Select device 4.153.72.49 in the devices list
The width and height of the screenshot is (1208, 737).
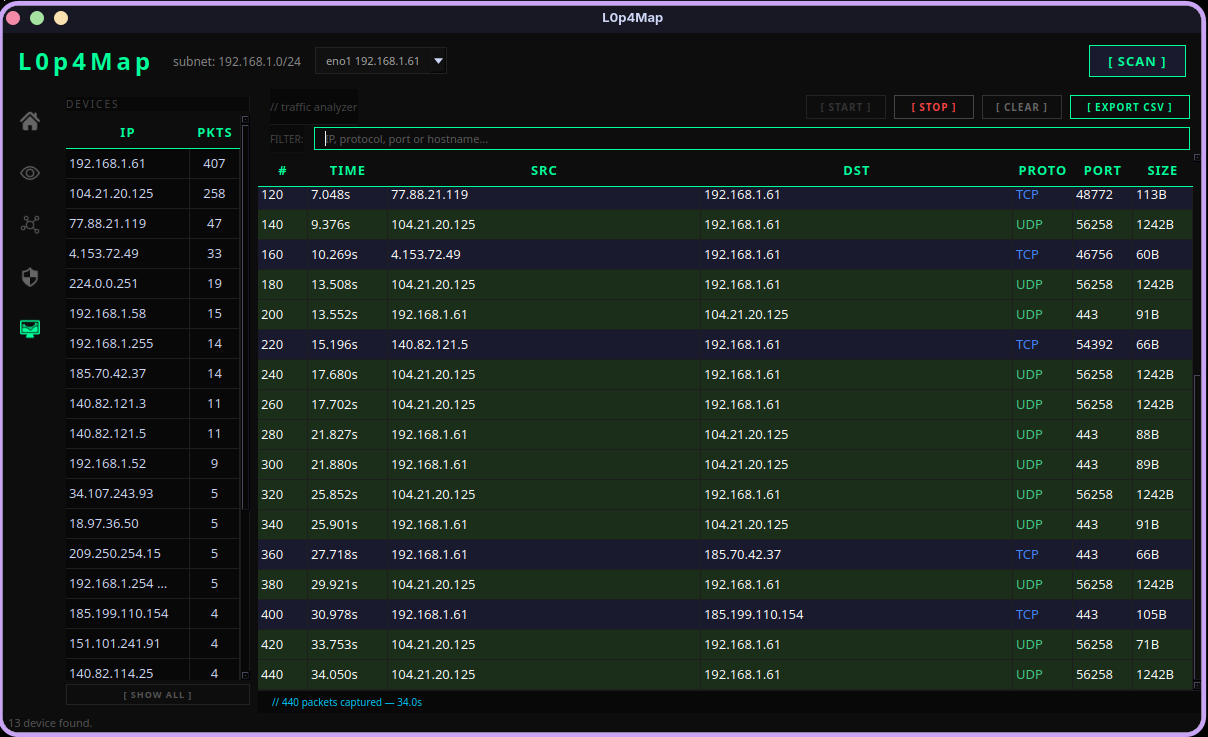[153, 253]
